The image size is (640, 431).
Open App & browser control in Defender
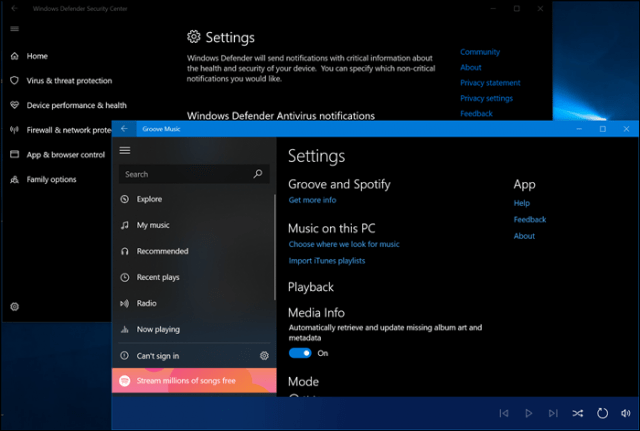pos(65,155)
